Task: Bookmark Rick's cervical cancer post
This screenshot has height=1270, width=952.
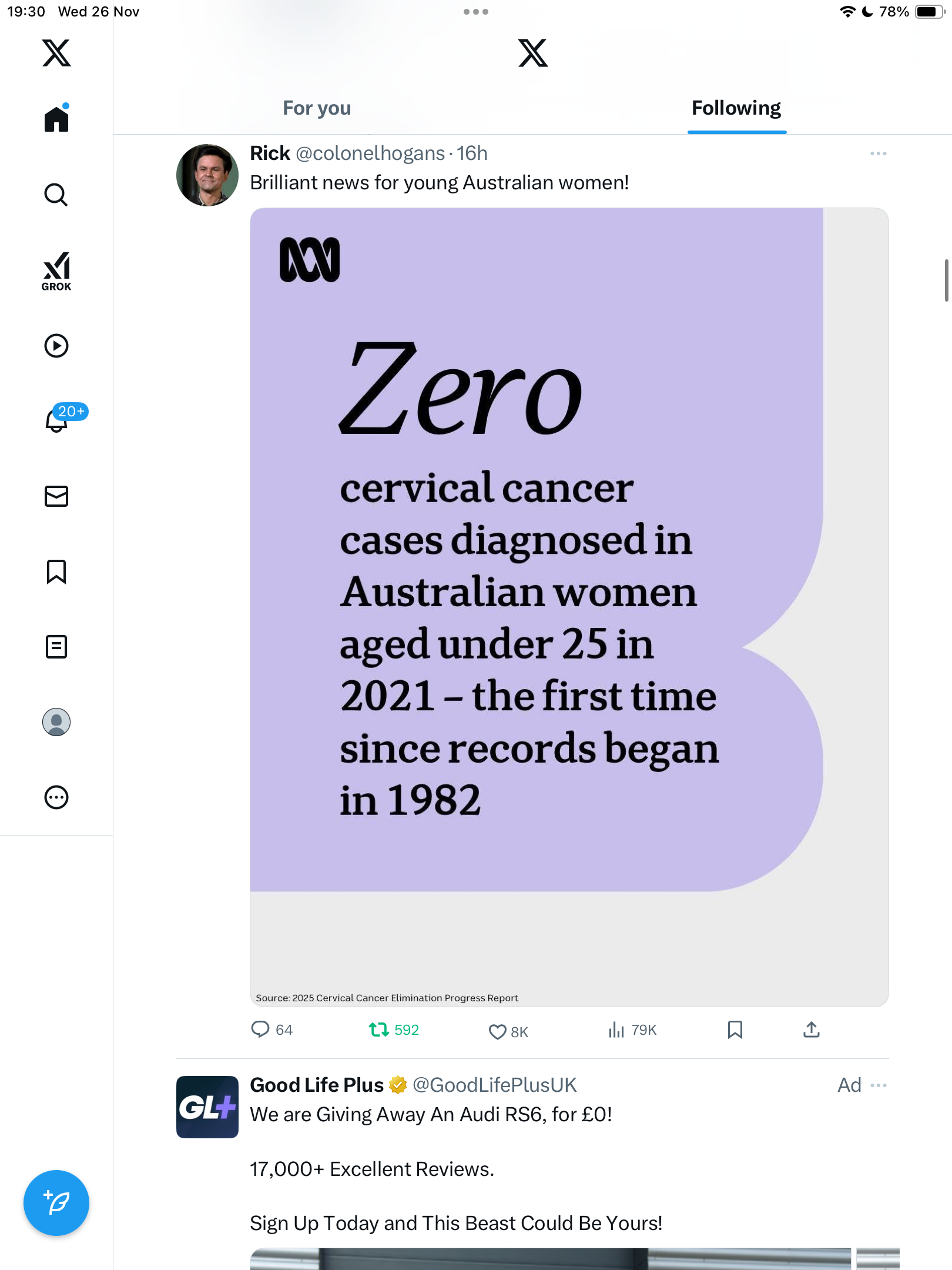Action: tap(735, 1030)
